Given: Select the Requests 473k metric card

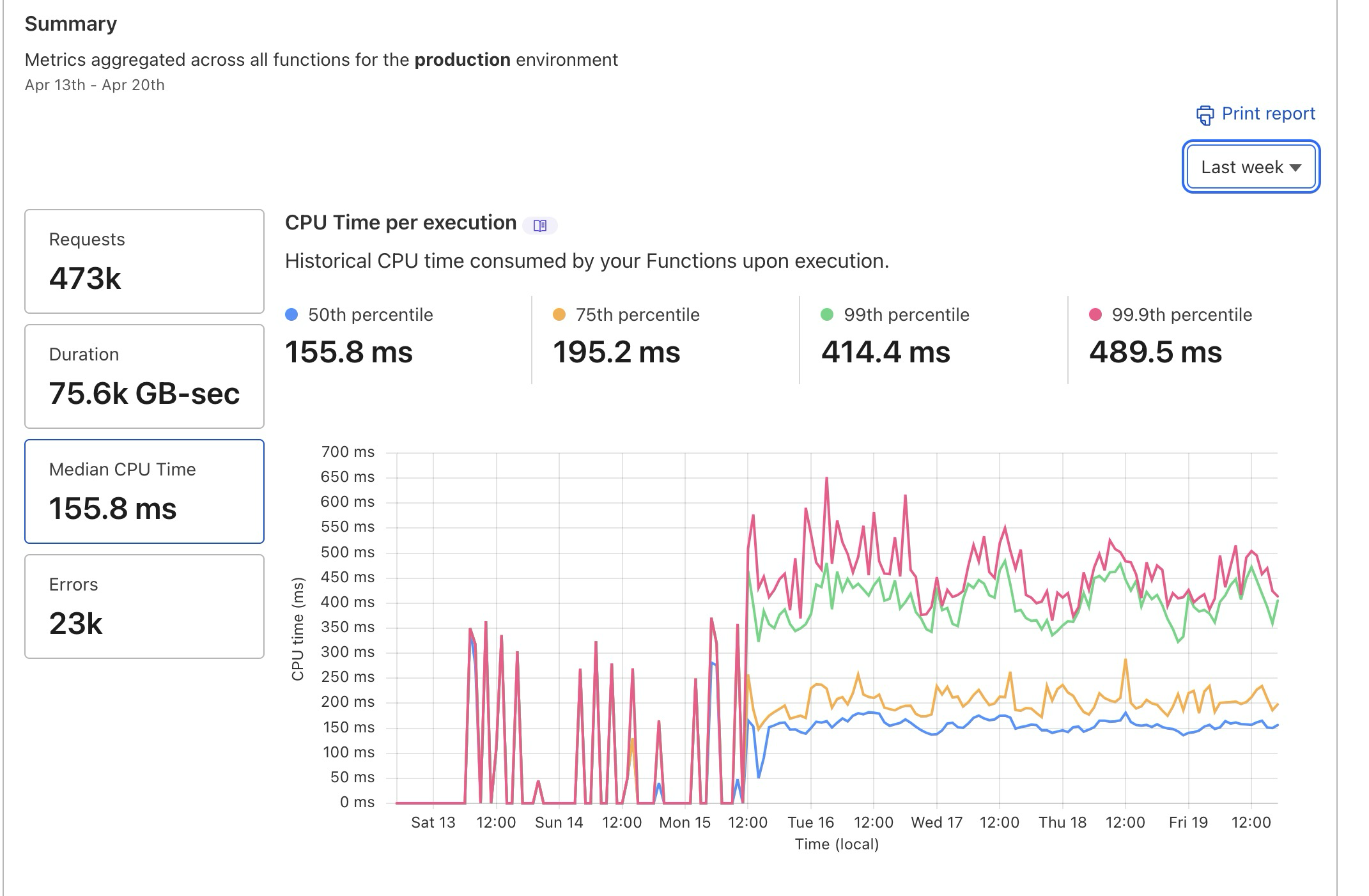Looking at the screenshot, I should click(x=144, y=261).
